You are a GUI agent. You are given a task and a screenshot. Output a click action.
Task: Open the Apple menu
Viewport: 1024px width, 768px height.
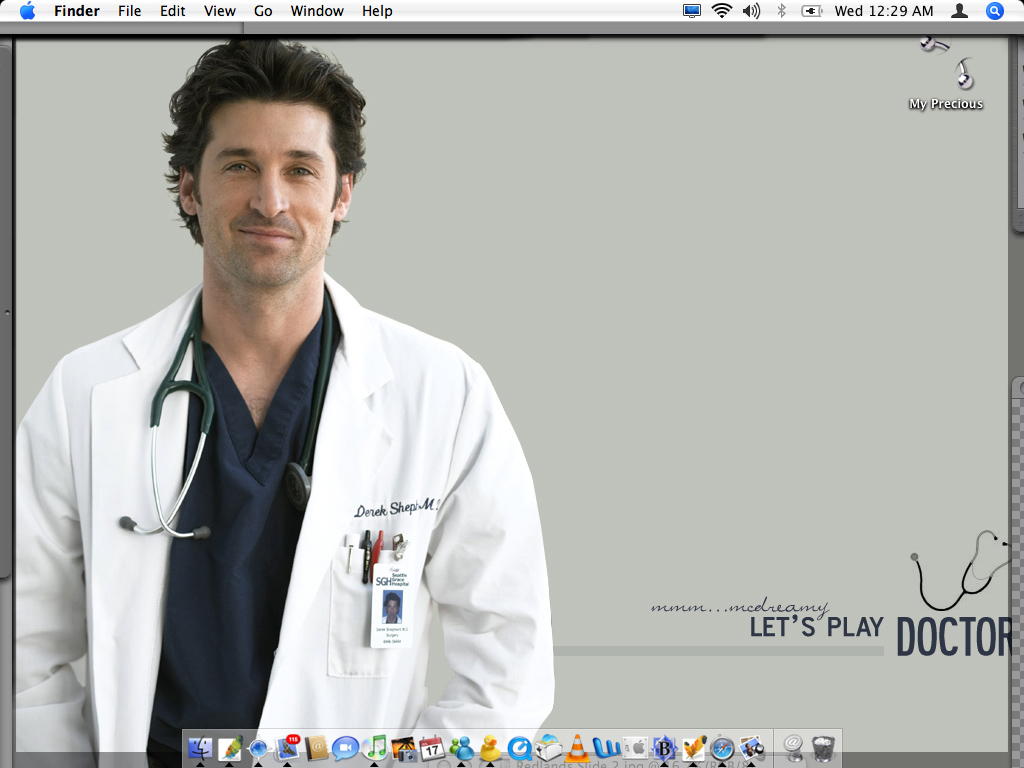(27, 11)
